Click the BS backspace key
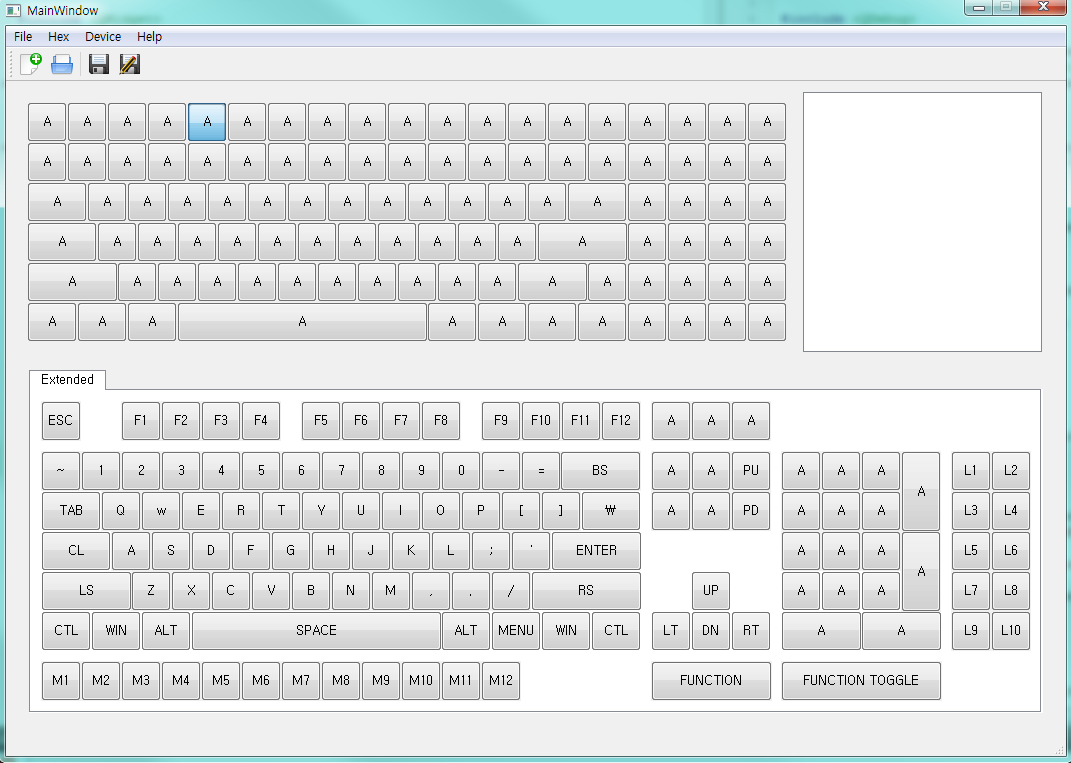Viewport: 1071px width, 763px height. (x=600, y=471)
